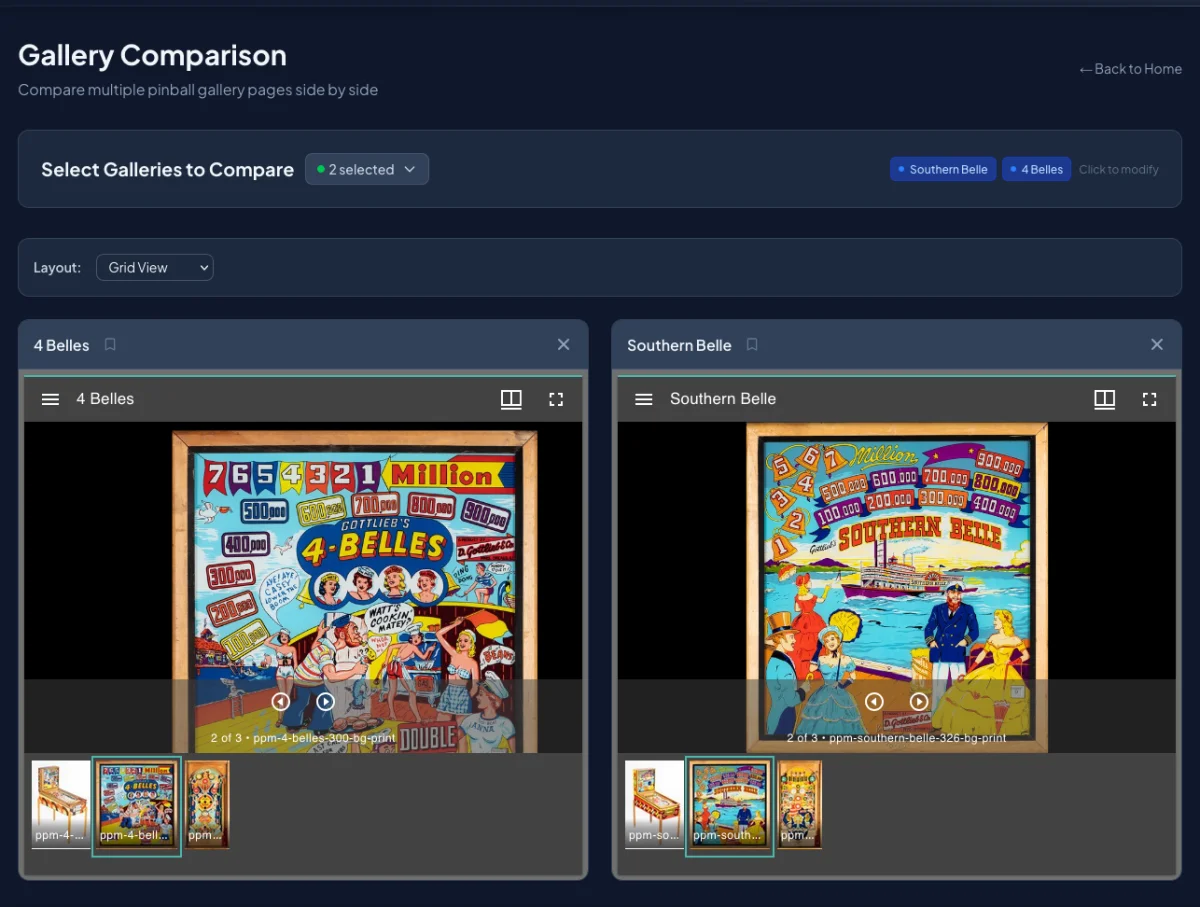Screen dimensions: 1200x907
Task: Select split view in the 4 Belles viewer
Action: tap(511, 398)
